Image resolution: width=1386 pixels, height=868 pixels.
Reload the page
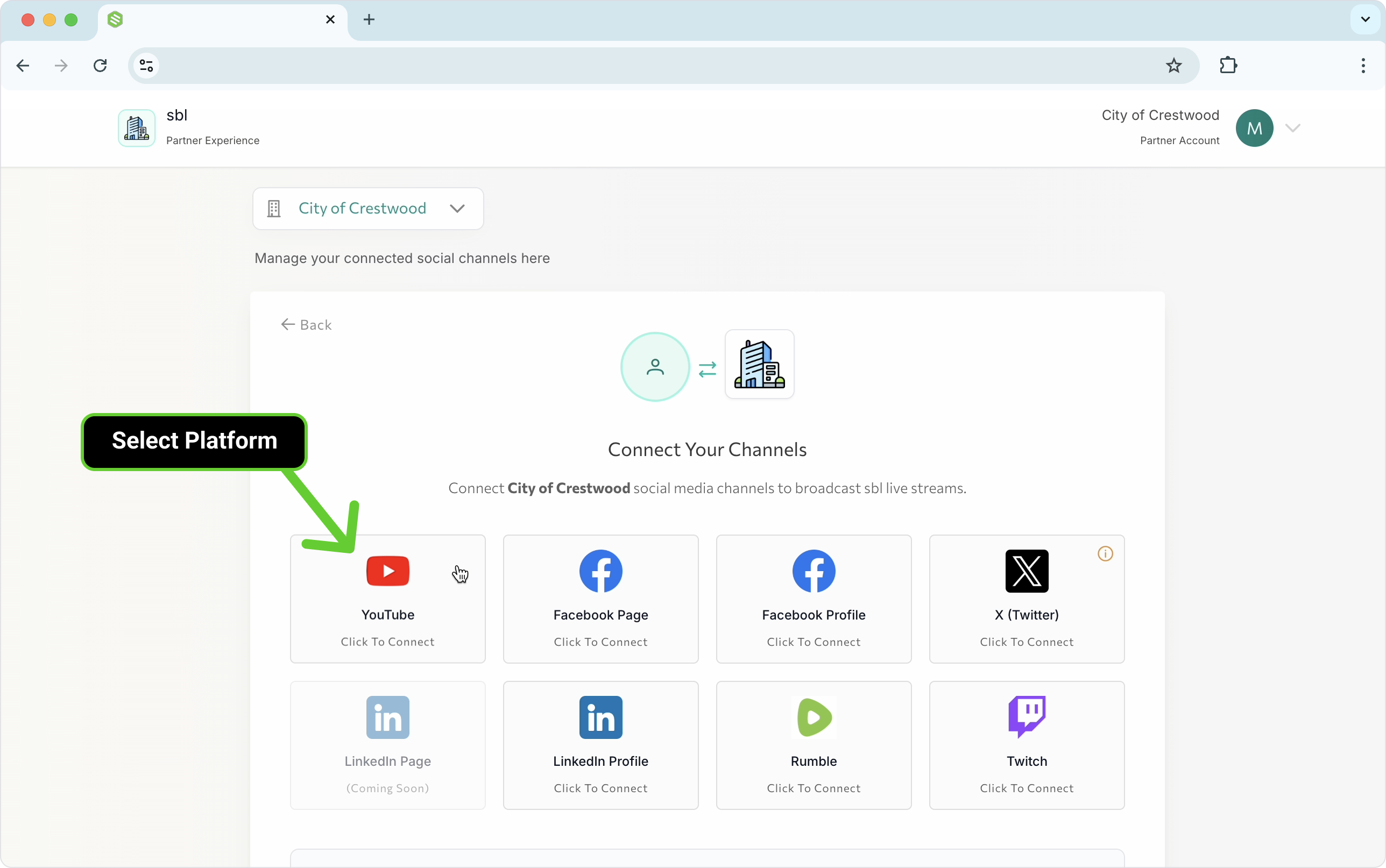pos(100,66)
